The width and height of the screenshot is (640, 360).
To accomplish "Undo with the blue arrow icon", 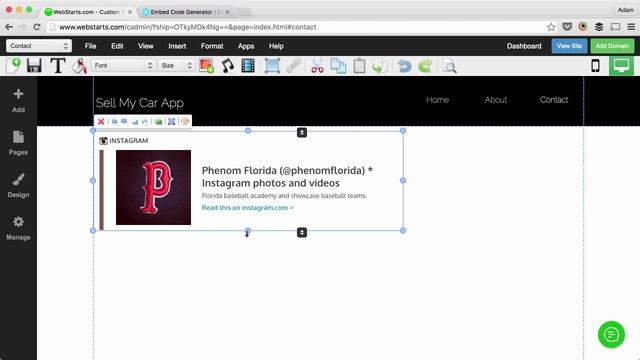I will [404, 66].
